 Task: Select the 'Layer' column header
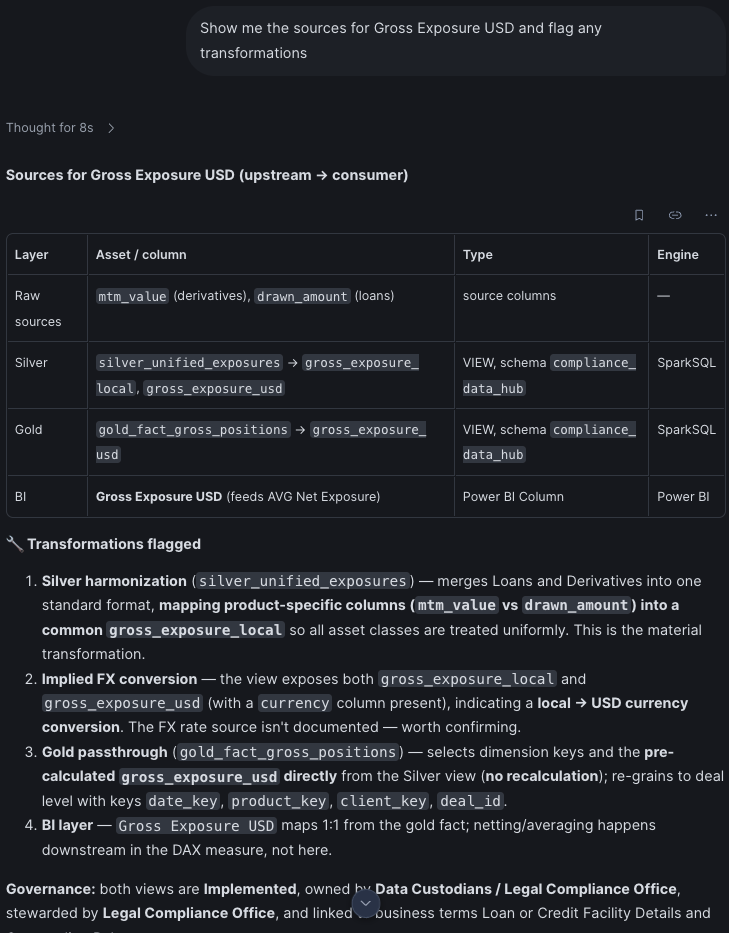(32, 255)
